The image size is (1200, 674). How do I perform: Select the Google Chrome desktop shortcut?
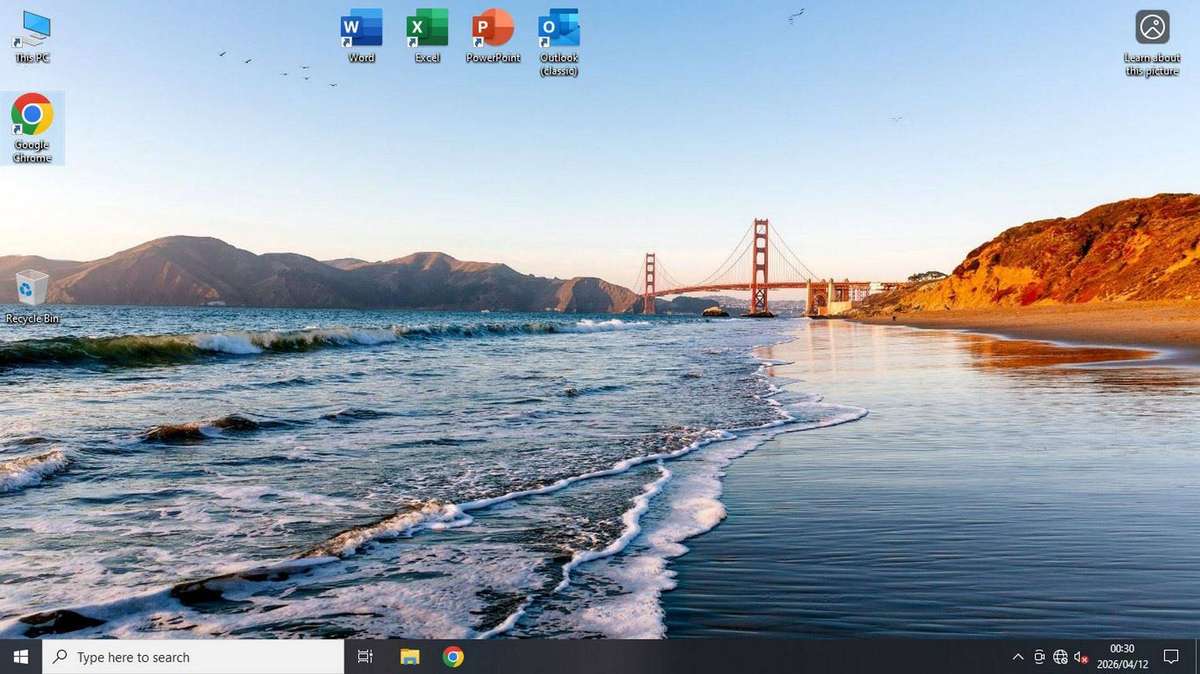[x=32, y=128]
